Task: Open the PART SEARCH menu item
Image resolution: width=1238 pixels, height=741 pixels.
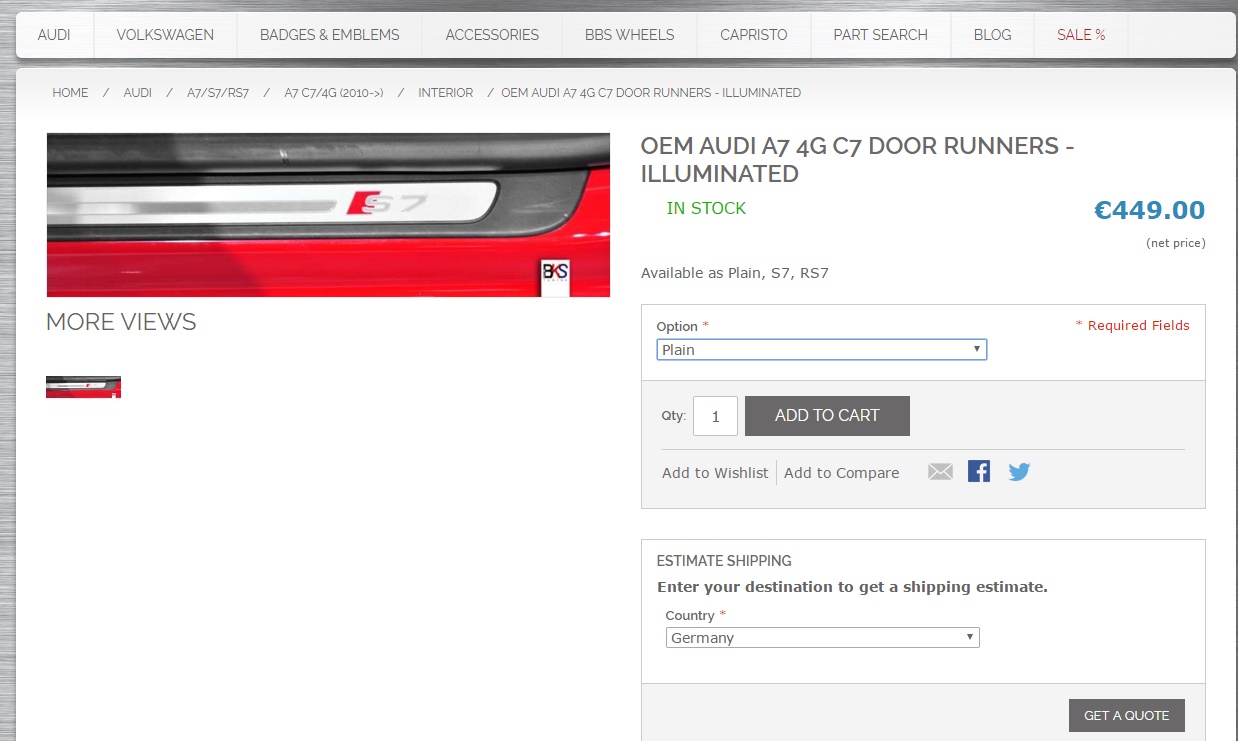Action: (x=880, y=35)
